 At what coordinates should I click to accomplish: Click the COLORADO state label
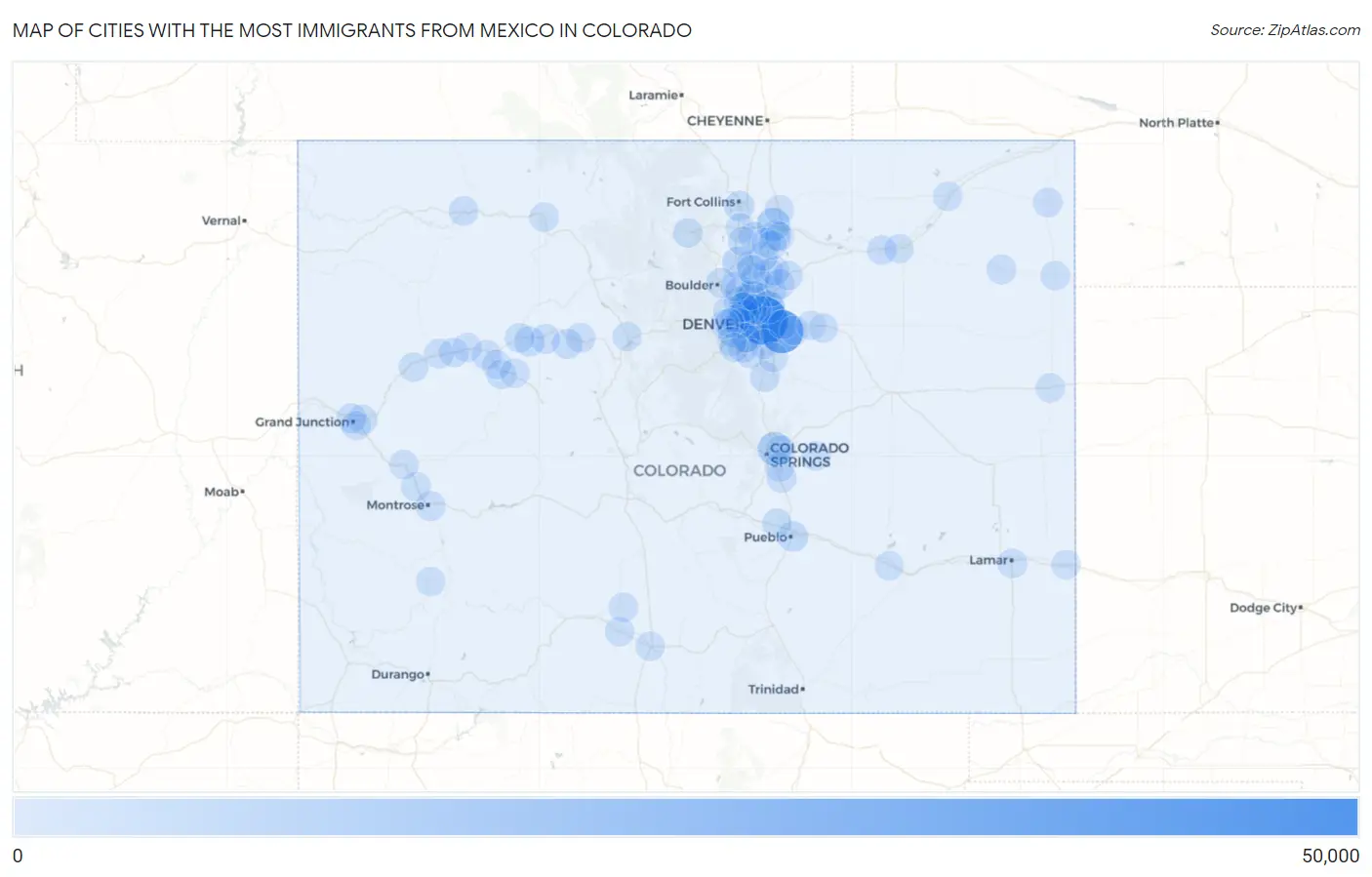coord(679,470)
